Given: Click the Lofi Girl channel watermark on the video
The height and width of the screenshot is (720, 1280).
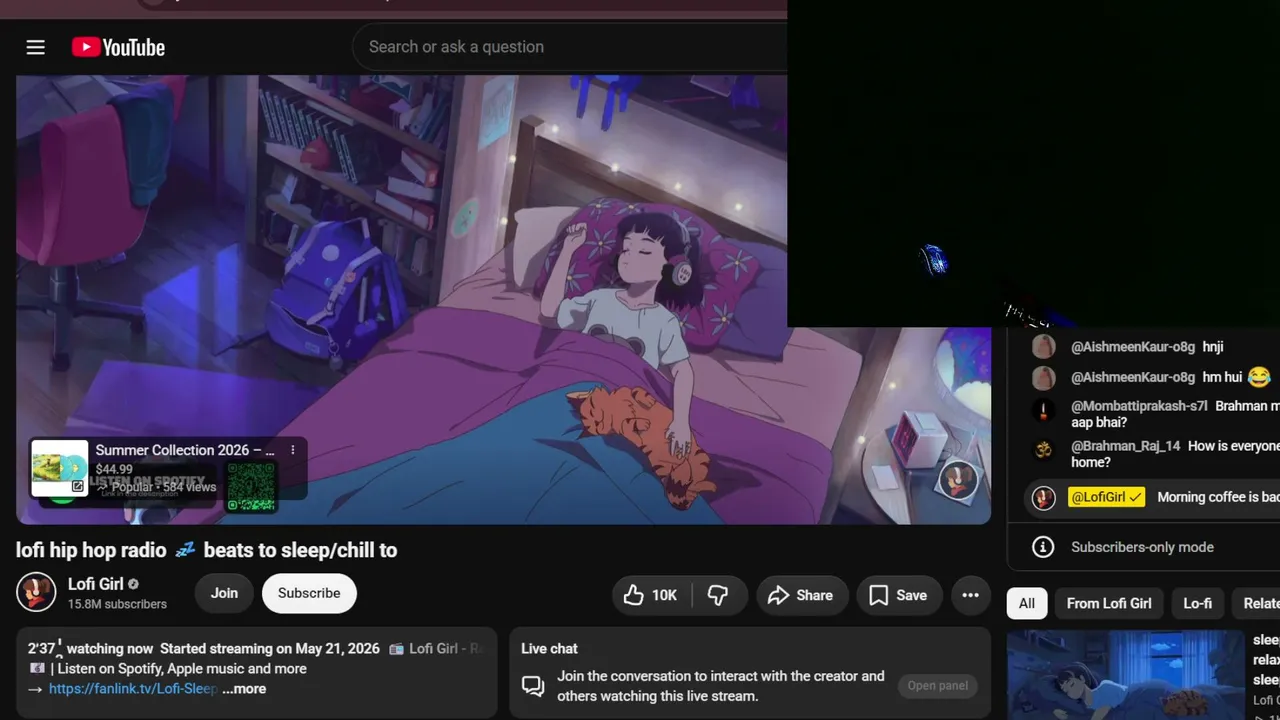Looking at the screenshot, I should tap(957, 480).
